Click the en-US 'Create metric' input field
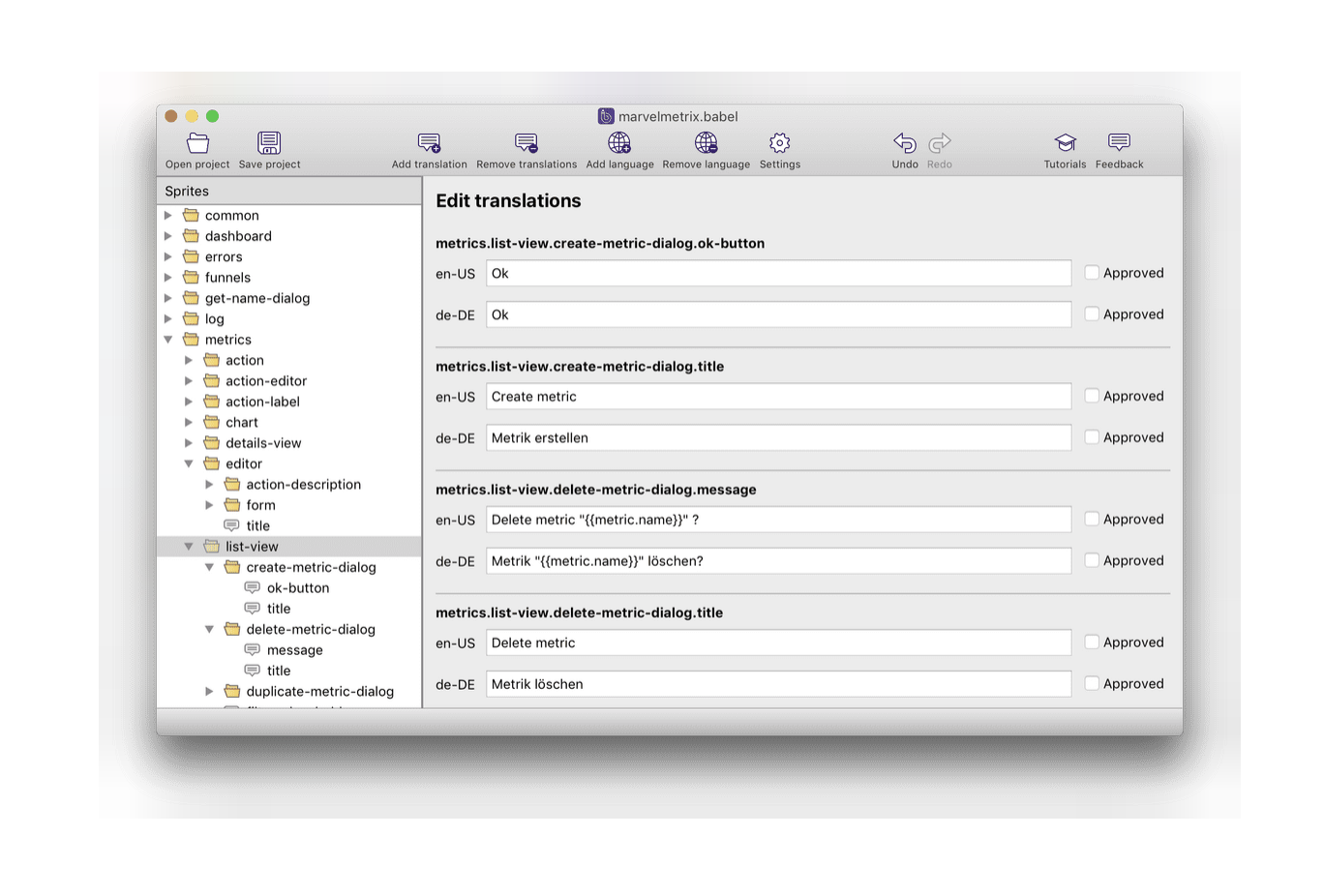Viewport: 1324px width, 896px height. 778,397
